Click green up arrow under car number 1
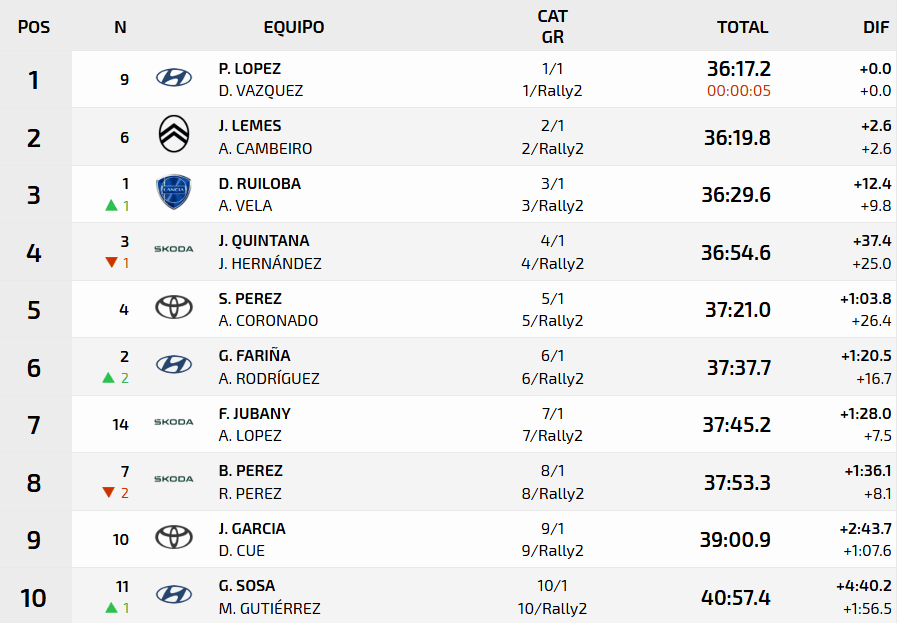Screen dimensions: 899x623 coord(111,205)
